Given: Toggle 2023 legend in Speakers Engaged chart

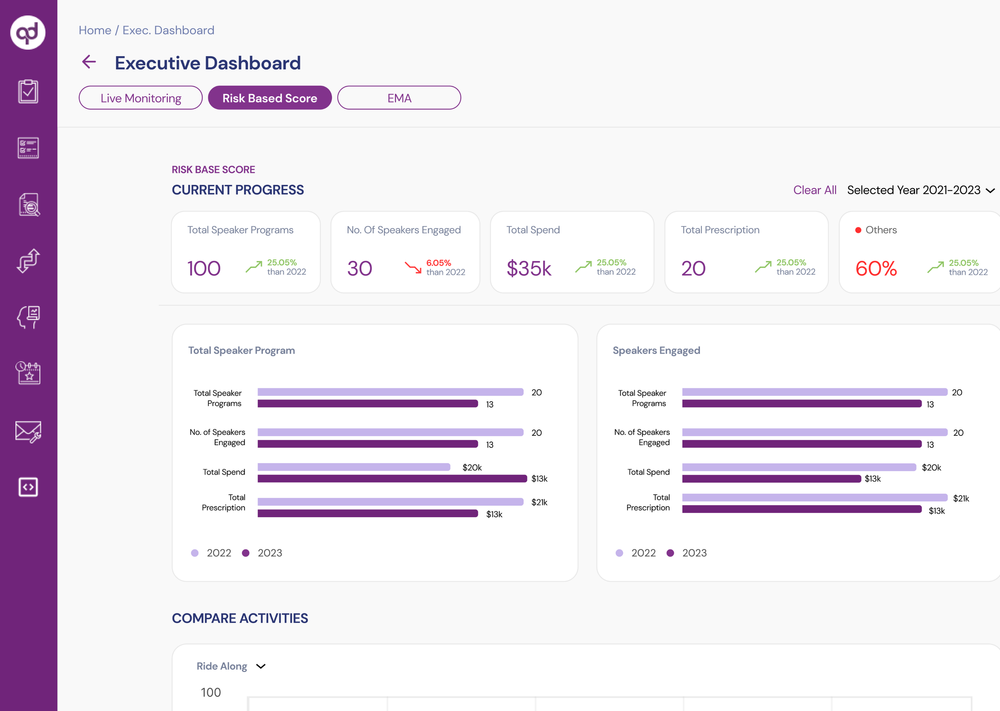Looking at the screenshot, I should [x=687, y=553].
